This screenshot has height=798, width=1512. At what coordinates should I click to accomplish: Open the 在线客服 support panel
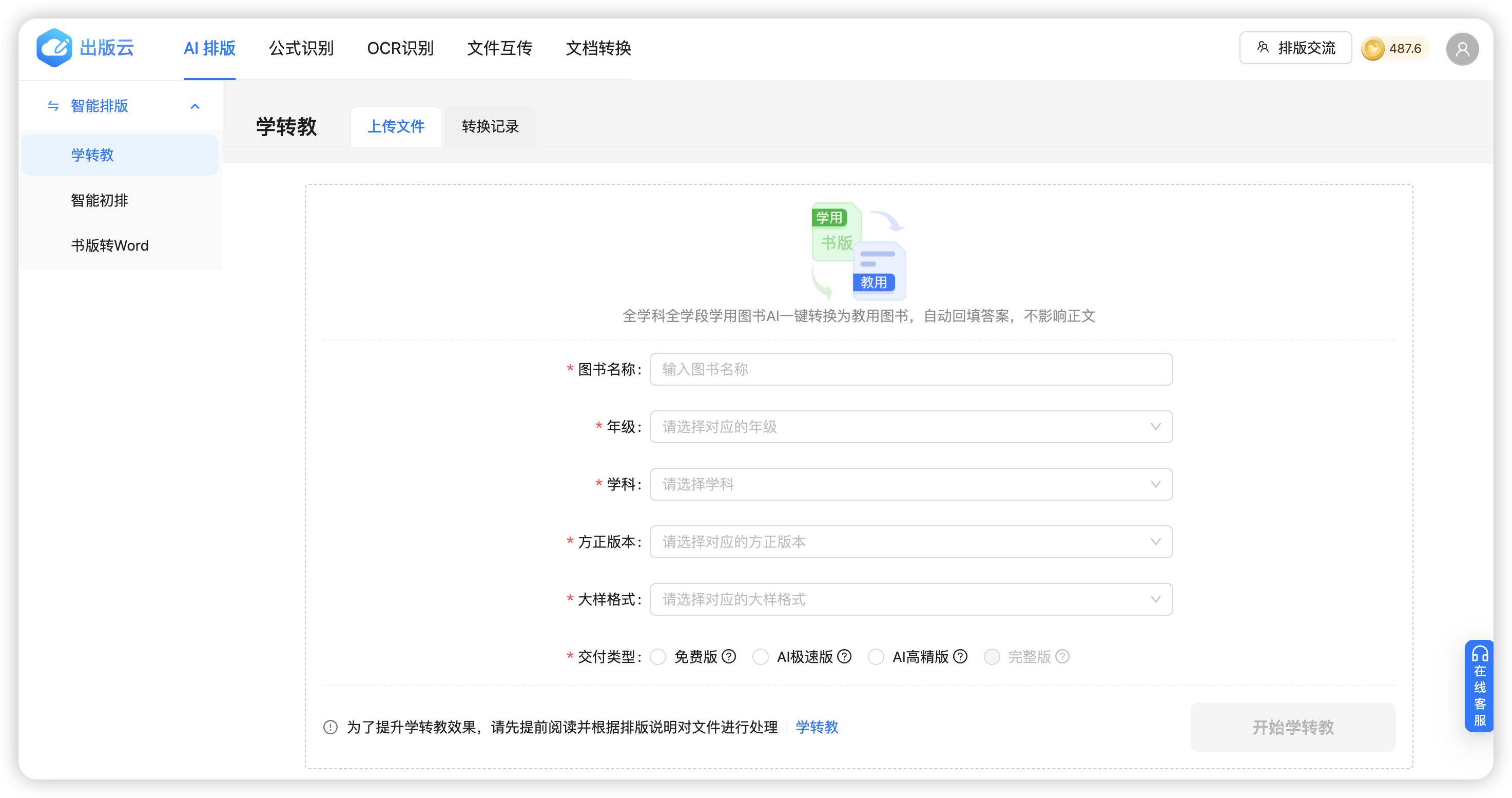click(x=1479, y=686)
